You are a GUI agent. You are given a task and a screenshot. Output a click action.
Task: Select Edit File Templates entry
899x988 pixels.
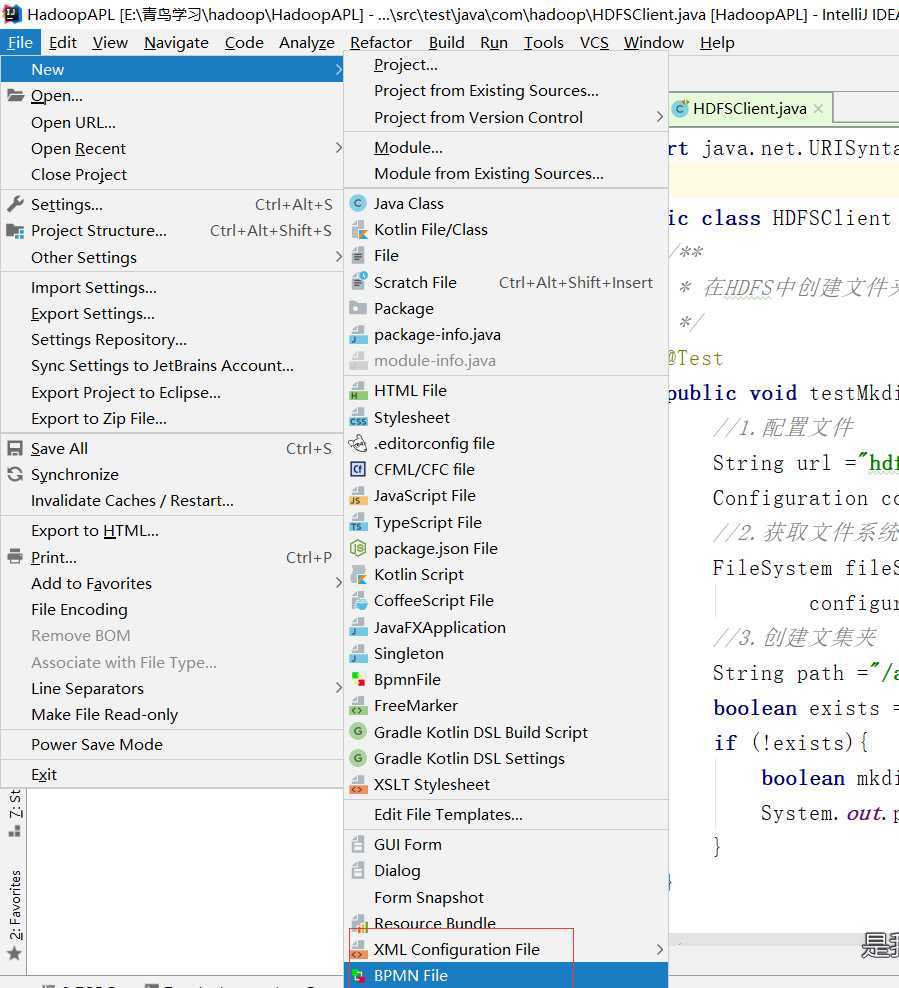[x=448, y=814]
